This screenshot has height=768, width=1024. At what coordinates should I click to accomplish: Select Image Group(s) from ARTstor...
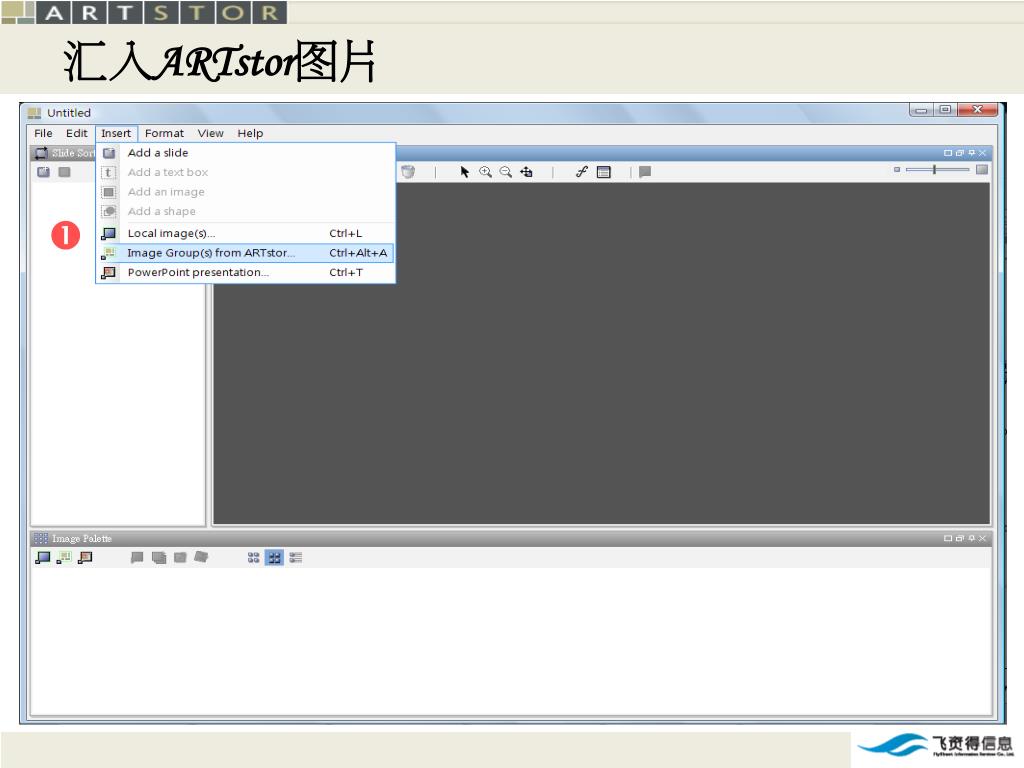coord(246,253)
